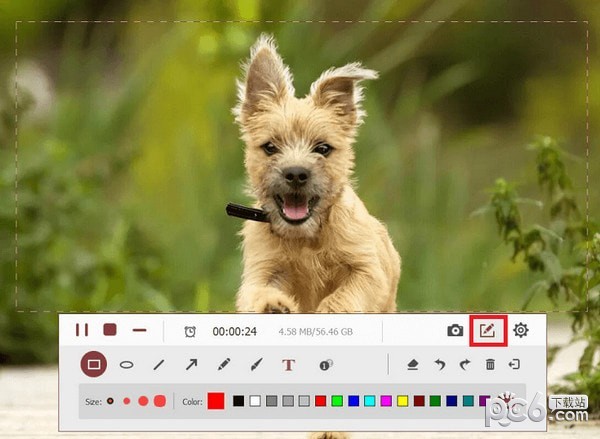Choose the largest pen size
The image size is (600, 439).
160,401
